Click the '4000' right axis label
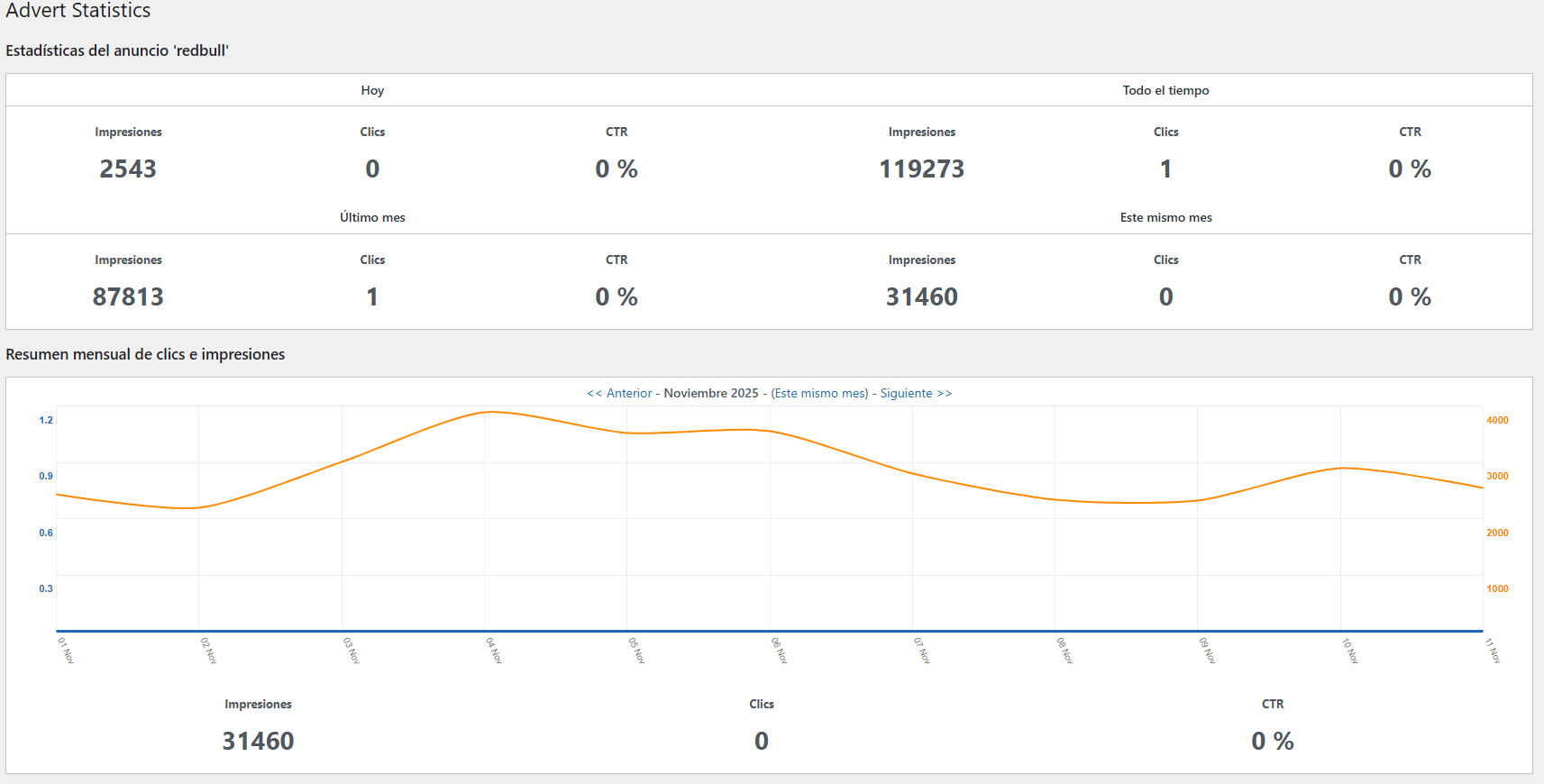 pyautogui.click(x=1497, y=420)
